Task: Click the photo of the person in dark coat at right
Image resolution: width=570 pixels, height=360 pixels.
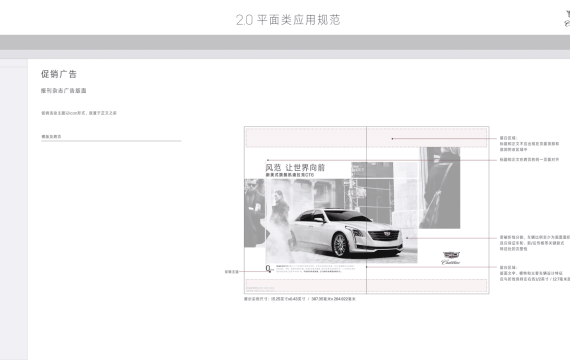Action: pyautogui.click(x=439, y=188)
